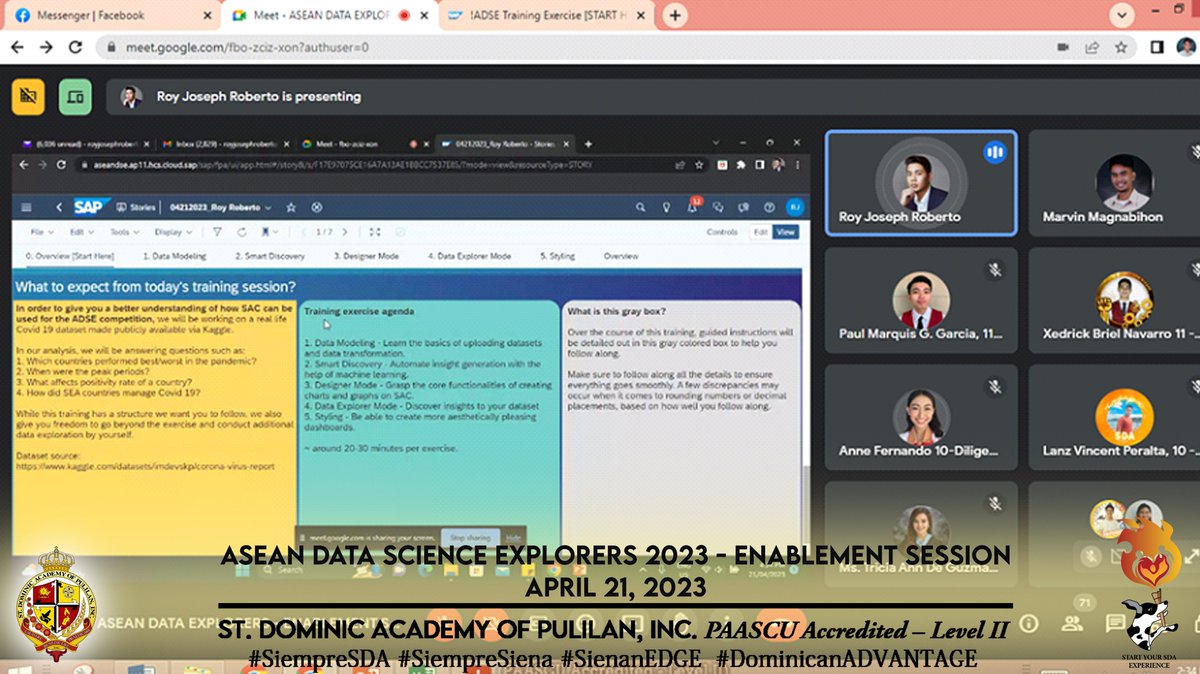Mark story as favorite with star icon

291,207
